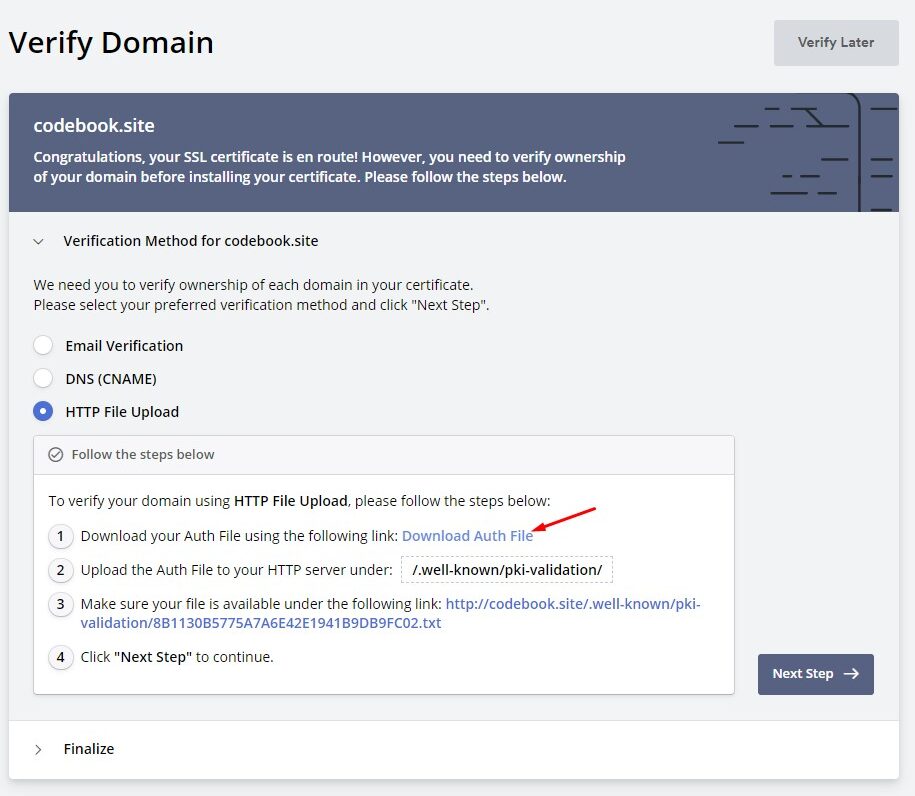This screenshot has width=915, height=796.
Task: Expand the Finalize section chevron
Action: point(39,749)
